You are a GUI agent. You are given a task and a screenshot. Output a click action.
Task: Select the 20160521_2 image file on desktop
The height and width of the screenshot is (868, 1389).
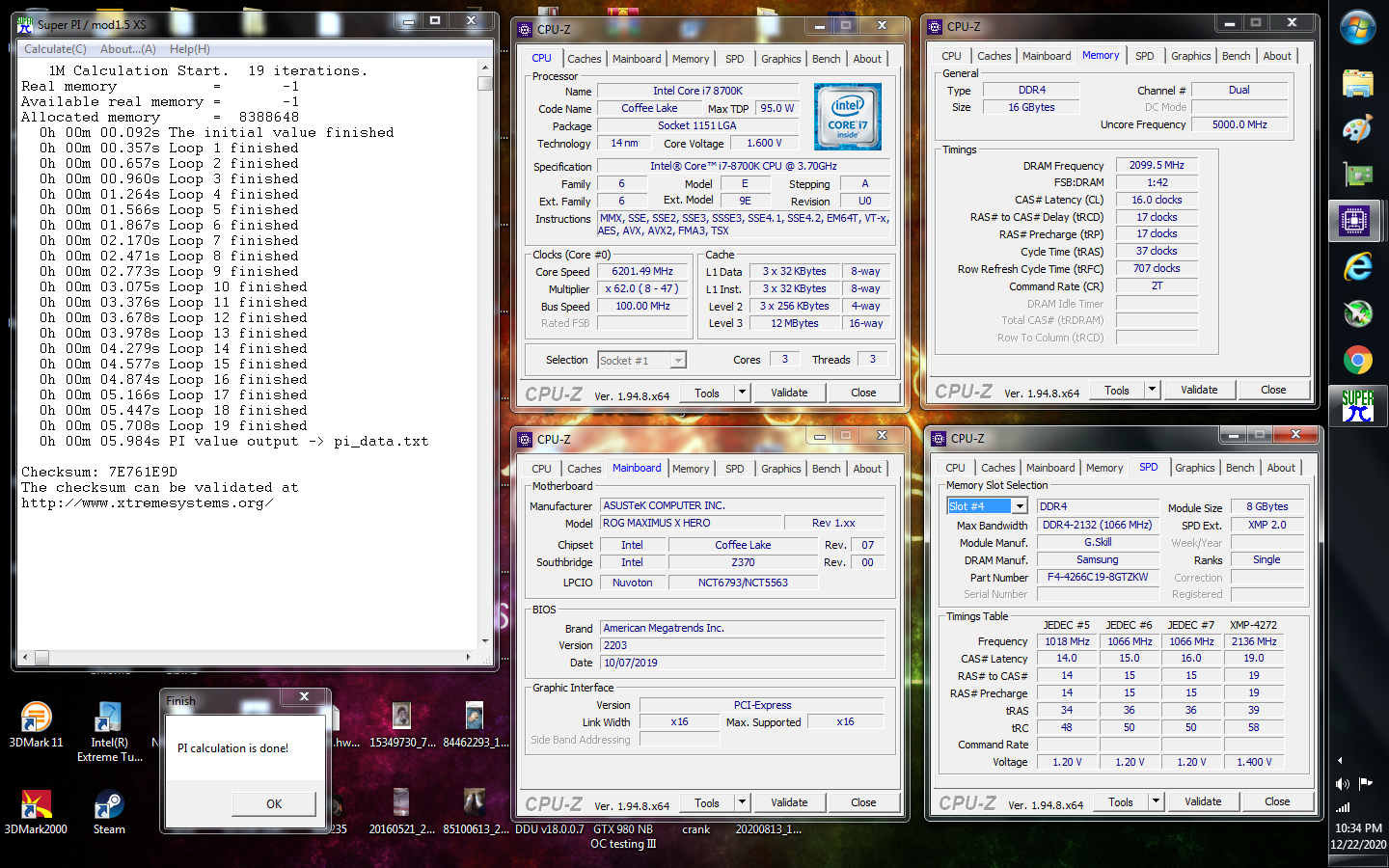pos(402,811)
